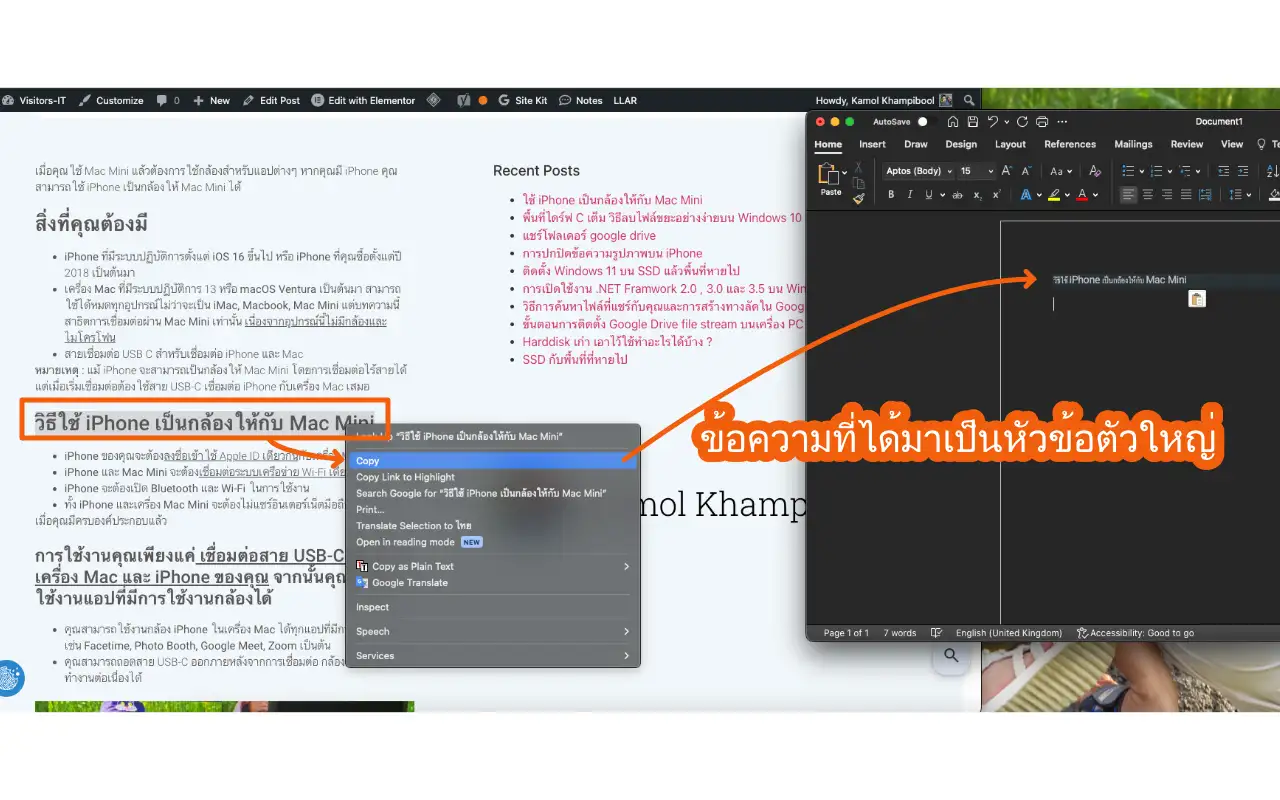Image resolution: width=1280 pixels, height=800 pixels.
Task: Open the 'แชร์โฟลเดอร์ google drive' recent post
Action: pyautogui.click(x=589, y=236)
